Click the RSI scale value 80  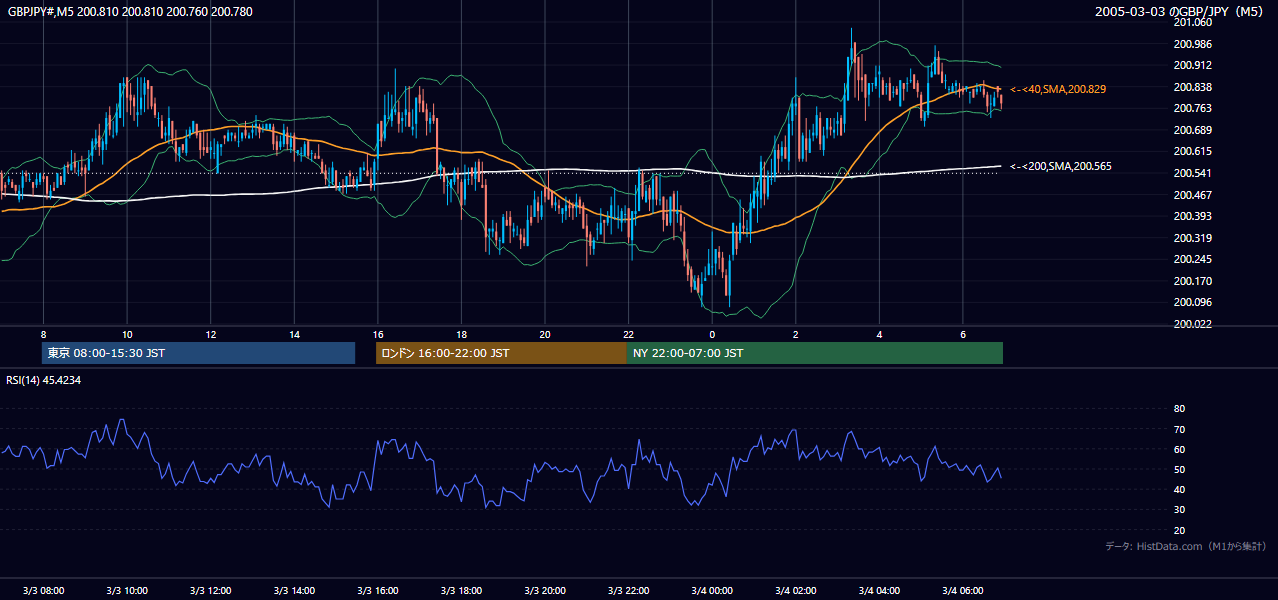pos(1180,409)
